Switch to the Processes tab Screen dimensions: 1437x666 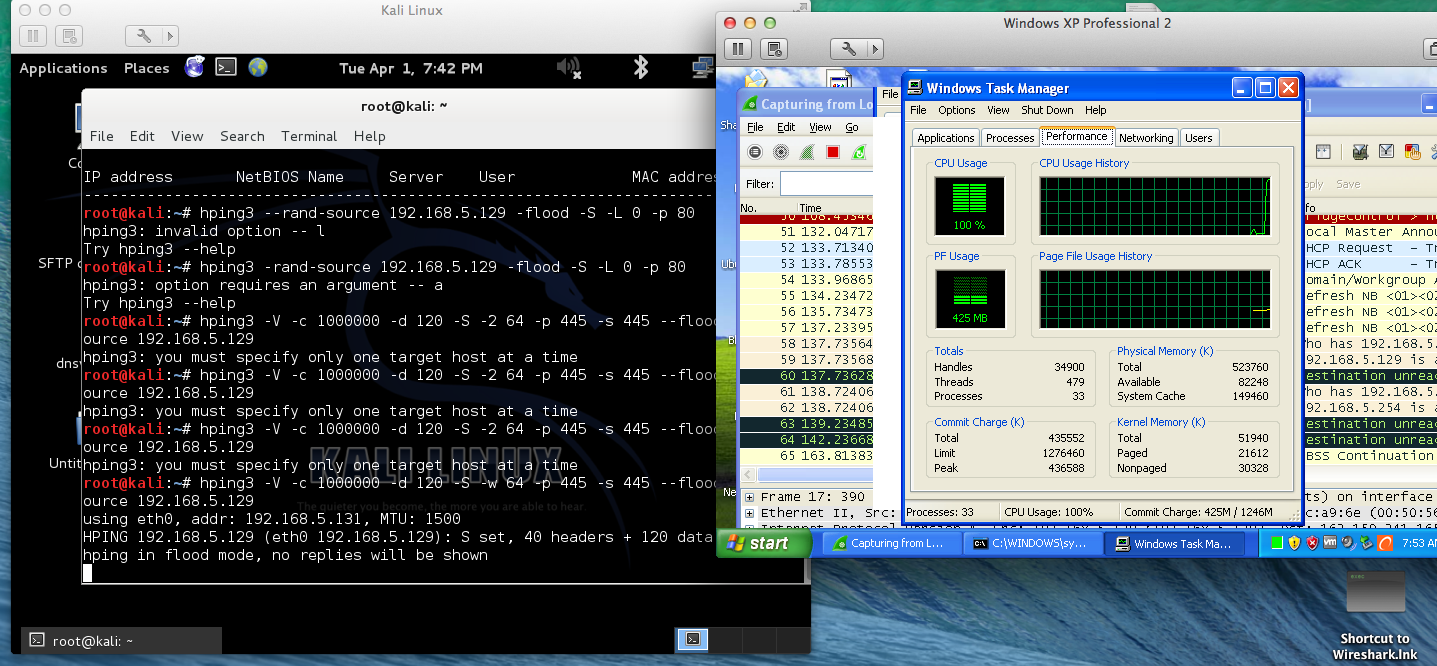(x=1009, y=138)
